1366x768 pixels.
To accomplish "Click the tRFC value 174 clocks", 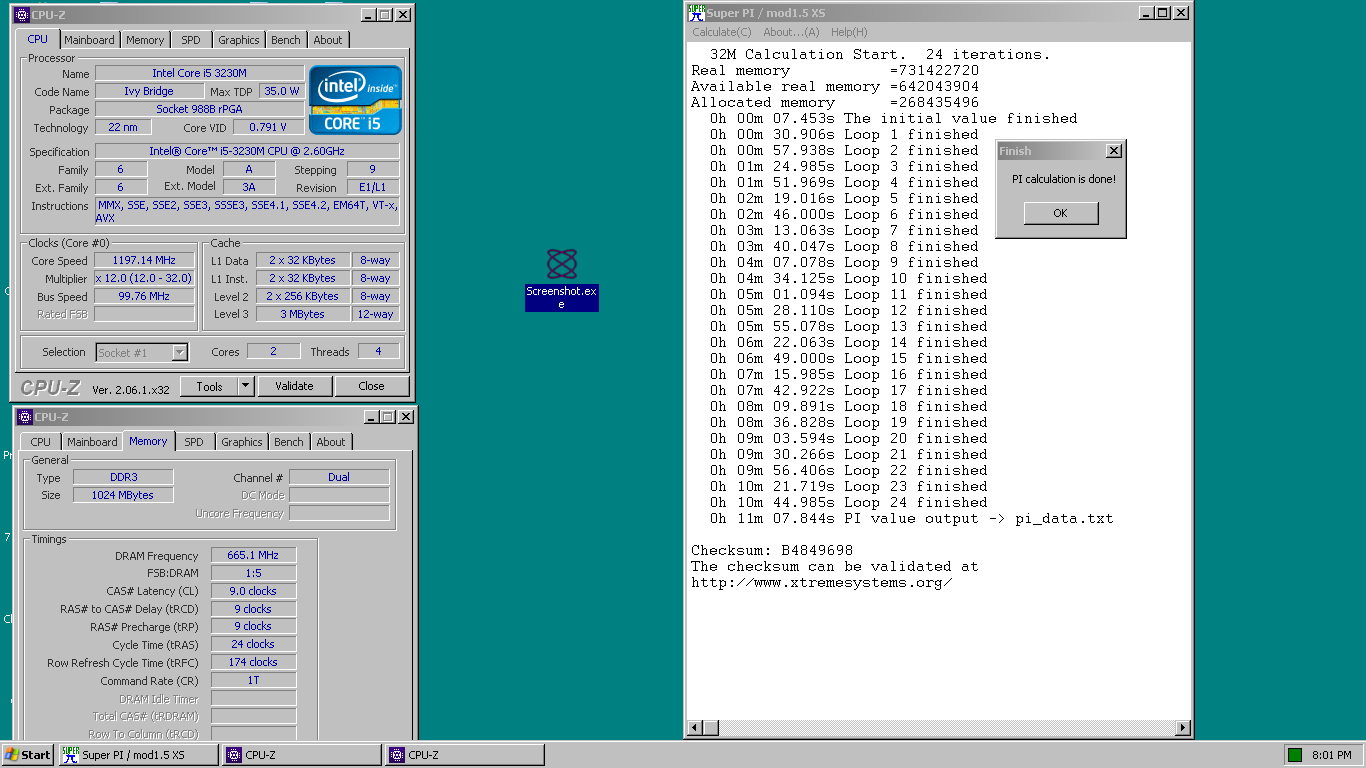I will coord(253,662).
